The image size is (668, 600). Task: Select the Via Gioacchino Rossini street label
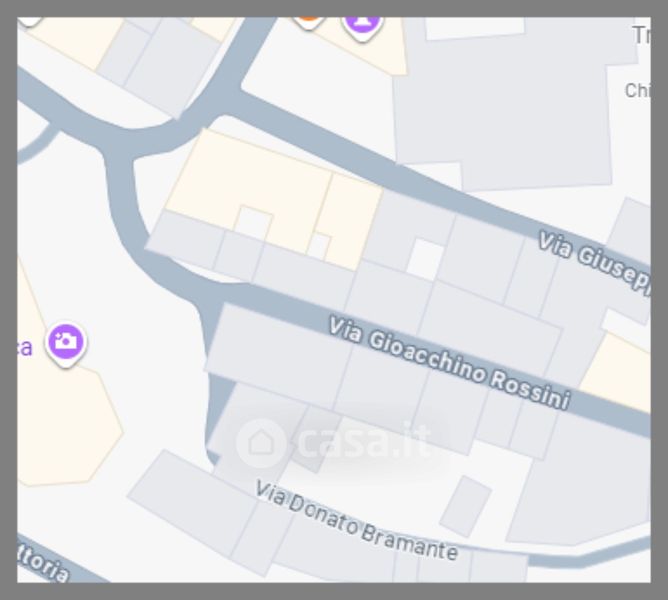(449, 363)
